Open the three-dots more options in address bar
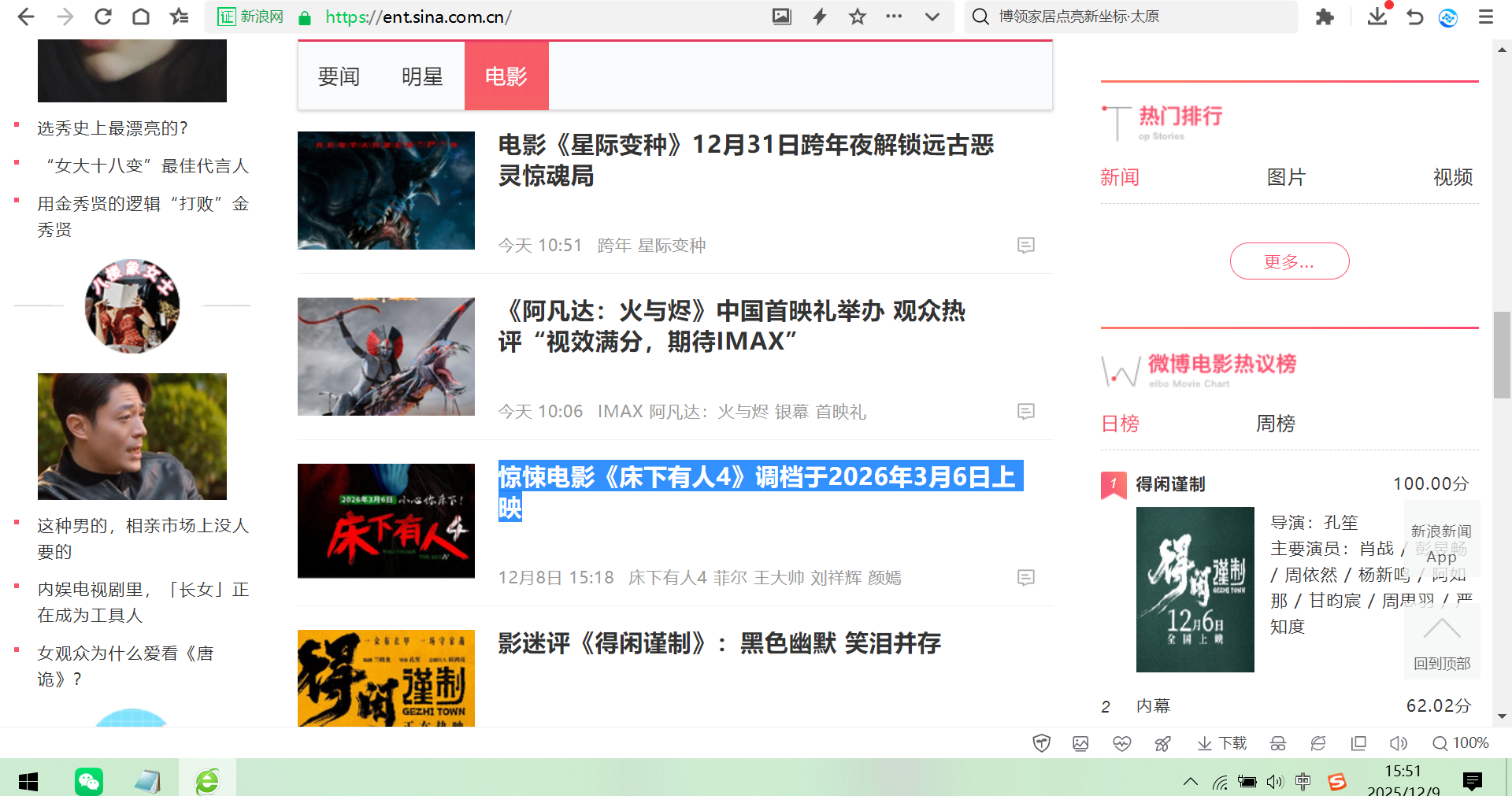This screenshot has width=1512, height=796. pos(894,16)
